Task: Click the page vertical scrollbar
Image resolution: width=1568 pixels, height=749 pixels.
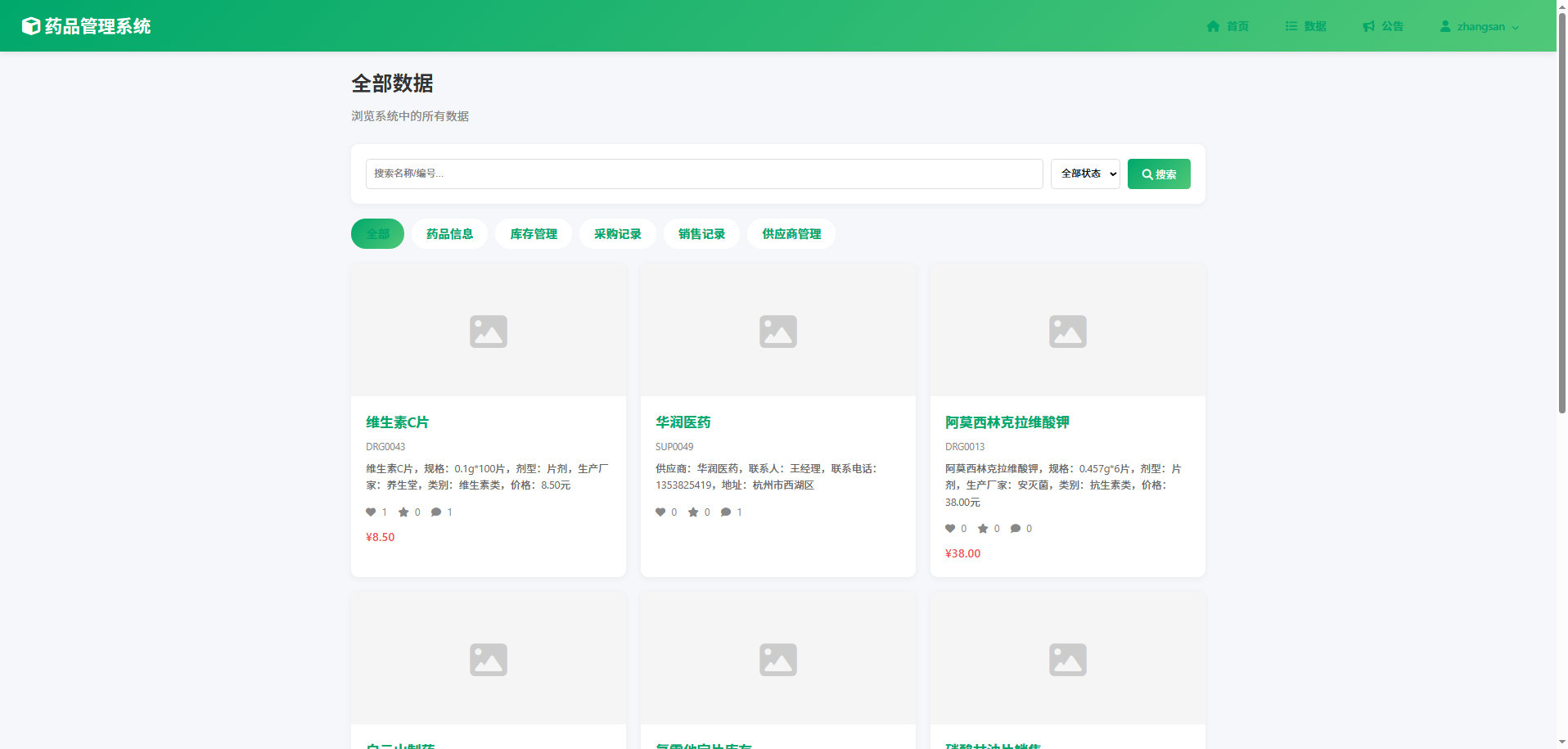Action: pyautogui.click(x=1561, y=213)
